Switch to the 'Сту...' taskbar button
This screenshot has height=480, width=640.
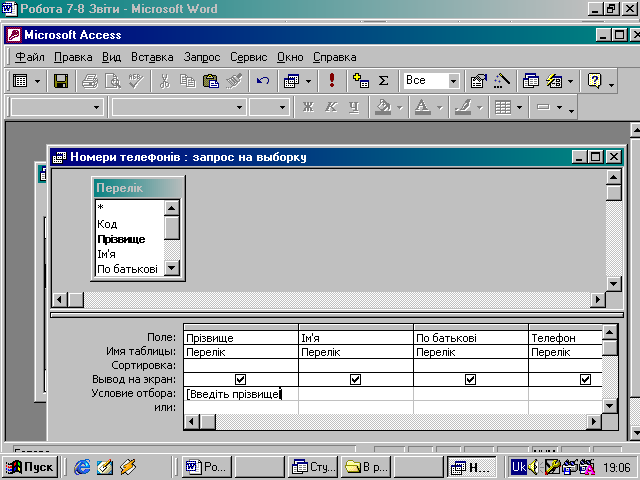[313, 467]
